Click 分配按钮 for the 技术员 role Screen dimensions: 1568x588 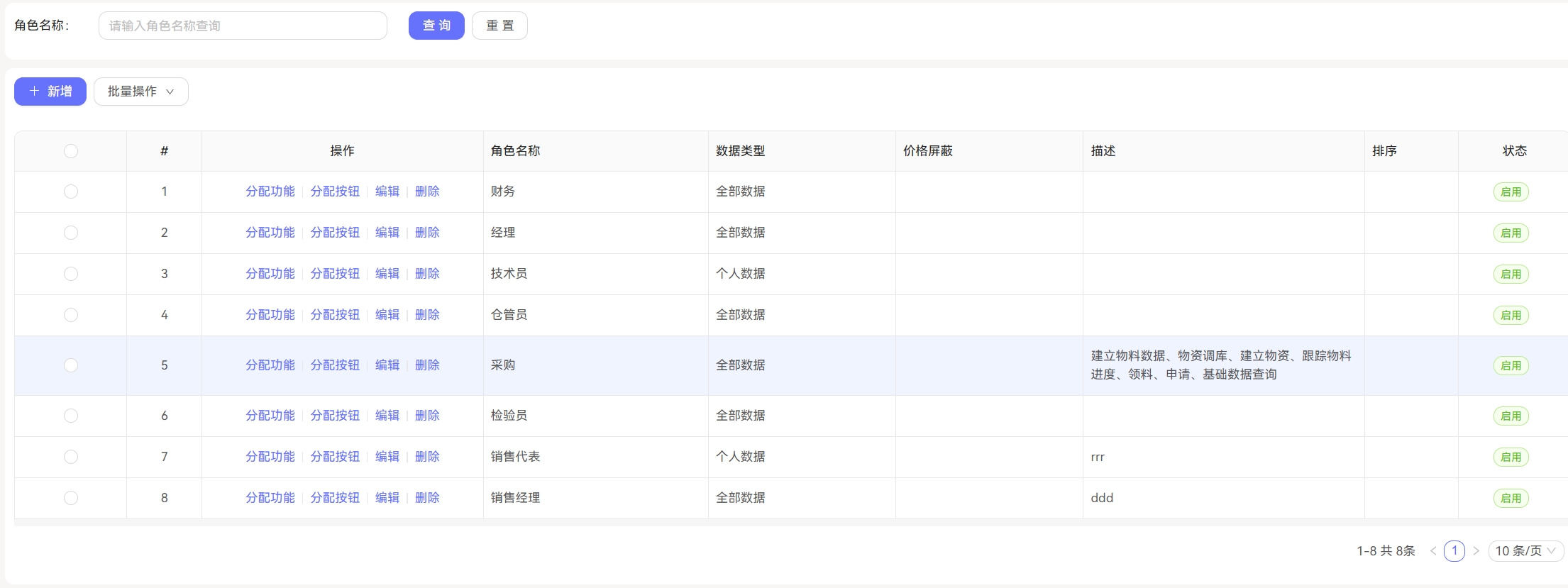[x=335, y=274]
